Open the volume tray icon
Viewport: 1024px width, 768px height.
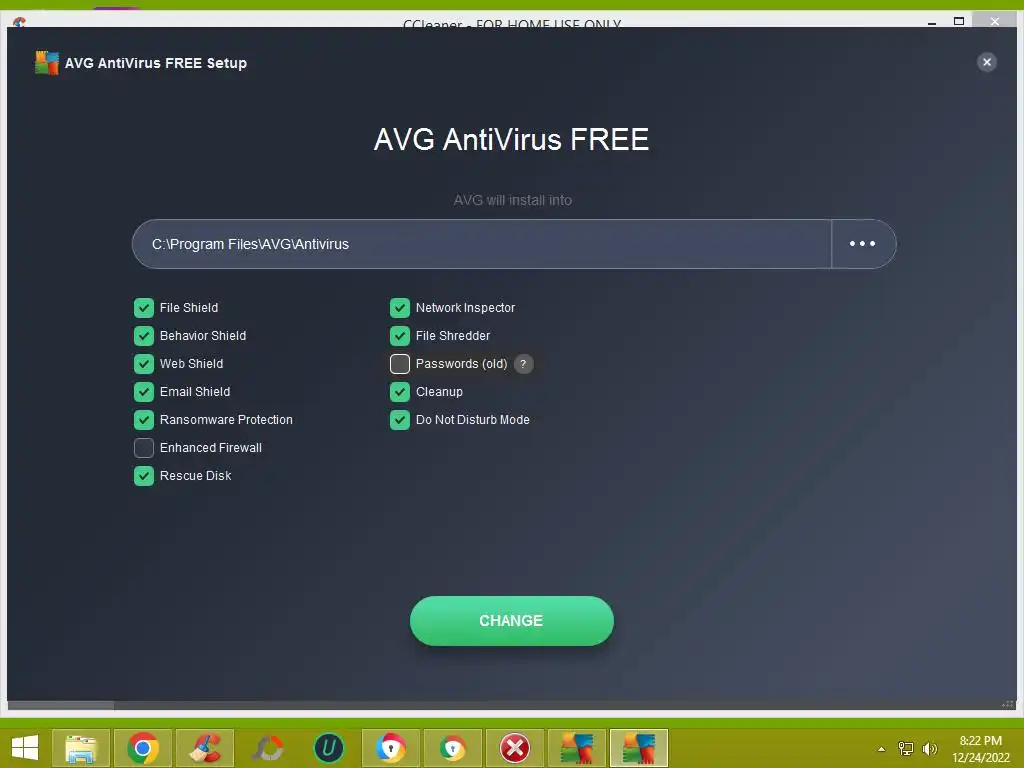point(929,748)
